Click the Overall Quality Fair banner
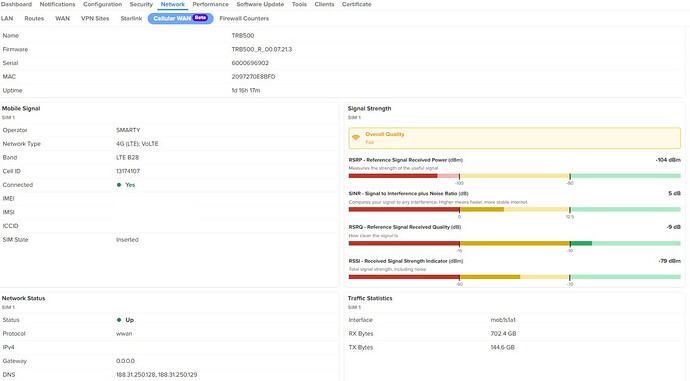Screen dimensions: 690x381 pos(514,138)
